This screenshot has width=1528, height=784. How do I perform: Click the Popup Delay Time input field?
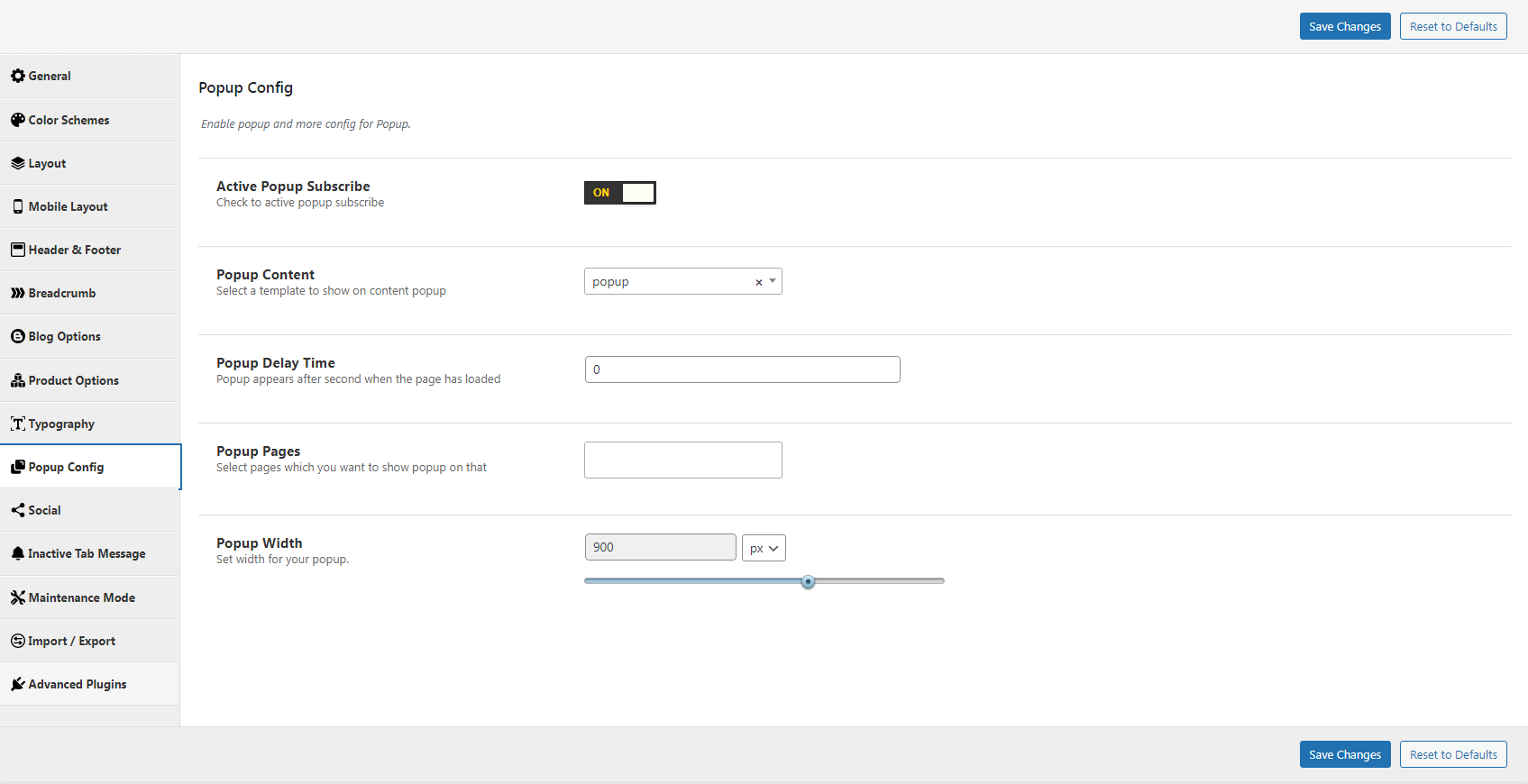(742, 369)
